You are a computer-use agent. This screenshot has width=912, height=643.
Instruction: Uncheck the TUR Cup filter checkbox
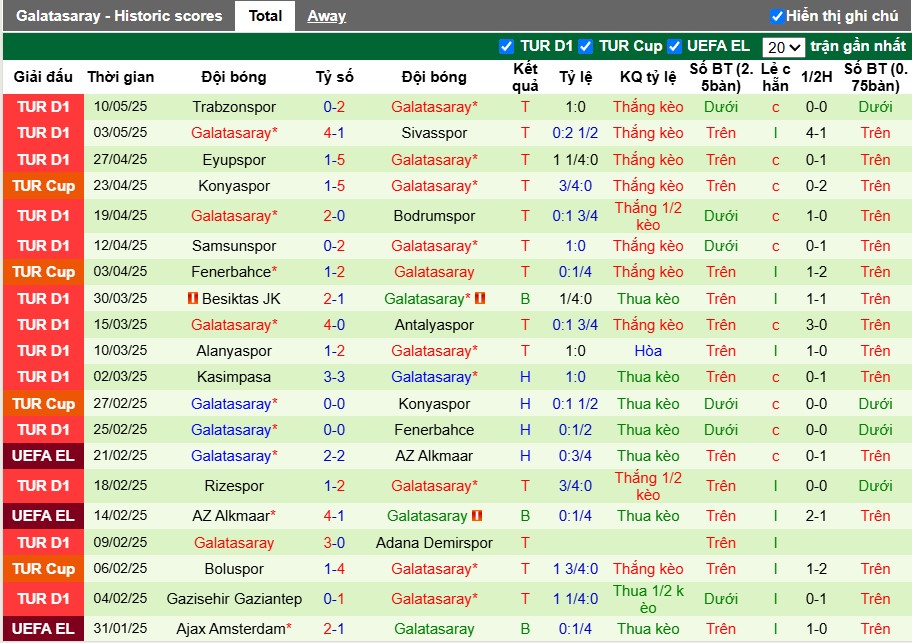pyautogui.click(x=586, y=46)
